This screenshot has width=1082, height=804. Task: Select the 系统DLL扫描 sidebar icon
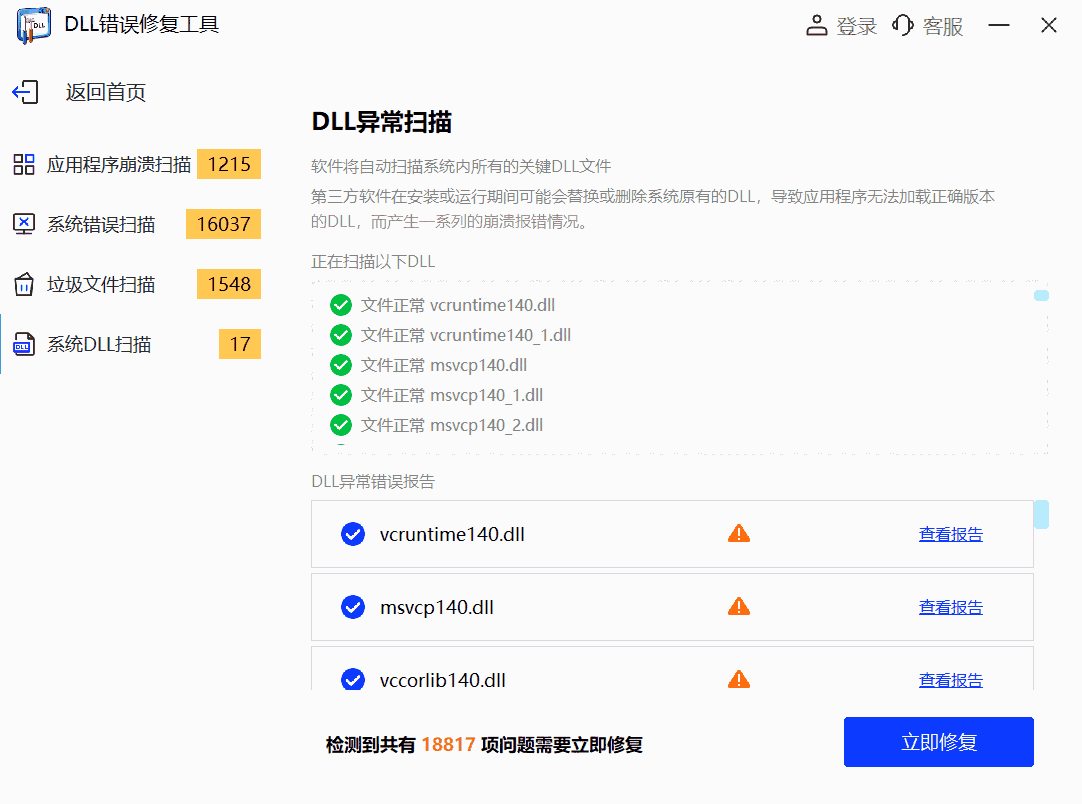coord(23,344)
